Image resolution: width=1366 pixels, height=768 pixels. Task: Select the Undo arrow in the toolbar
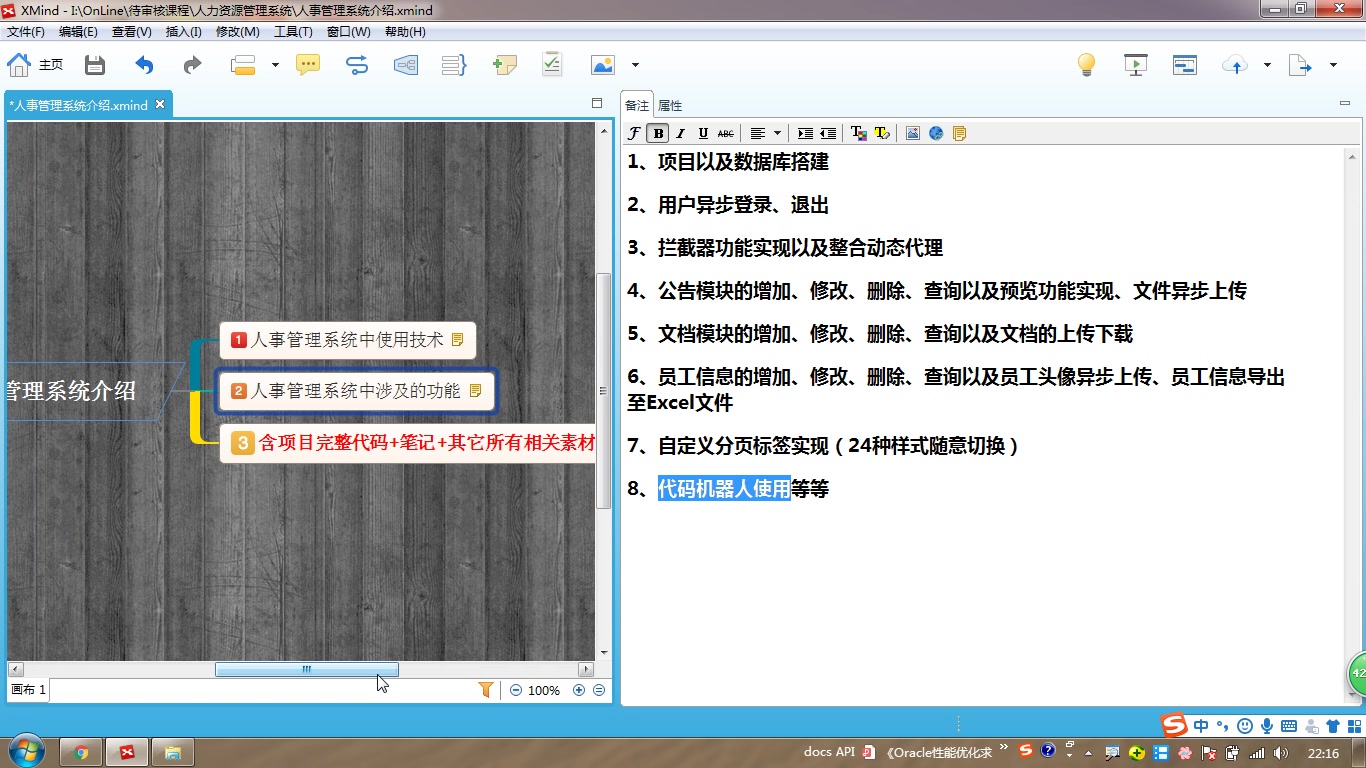[143, 64]
